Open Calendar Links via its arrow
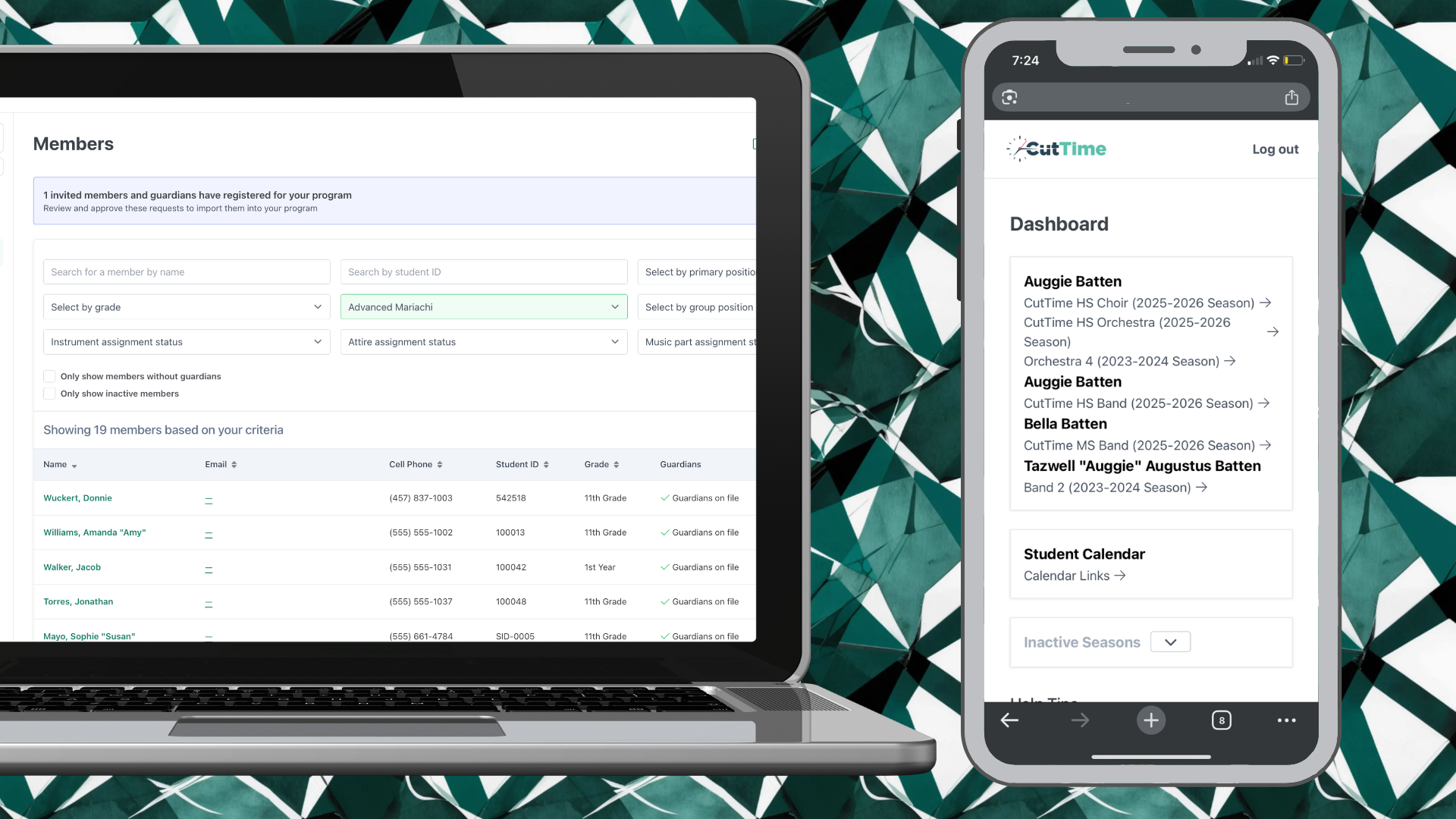 (1121, 576)
